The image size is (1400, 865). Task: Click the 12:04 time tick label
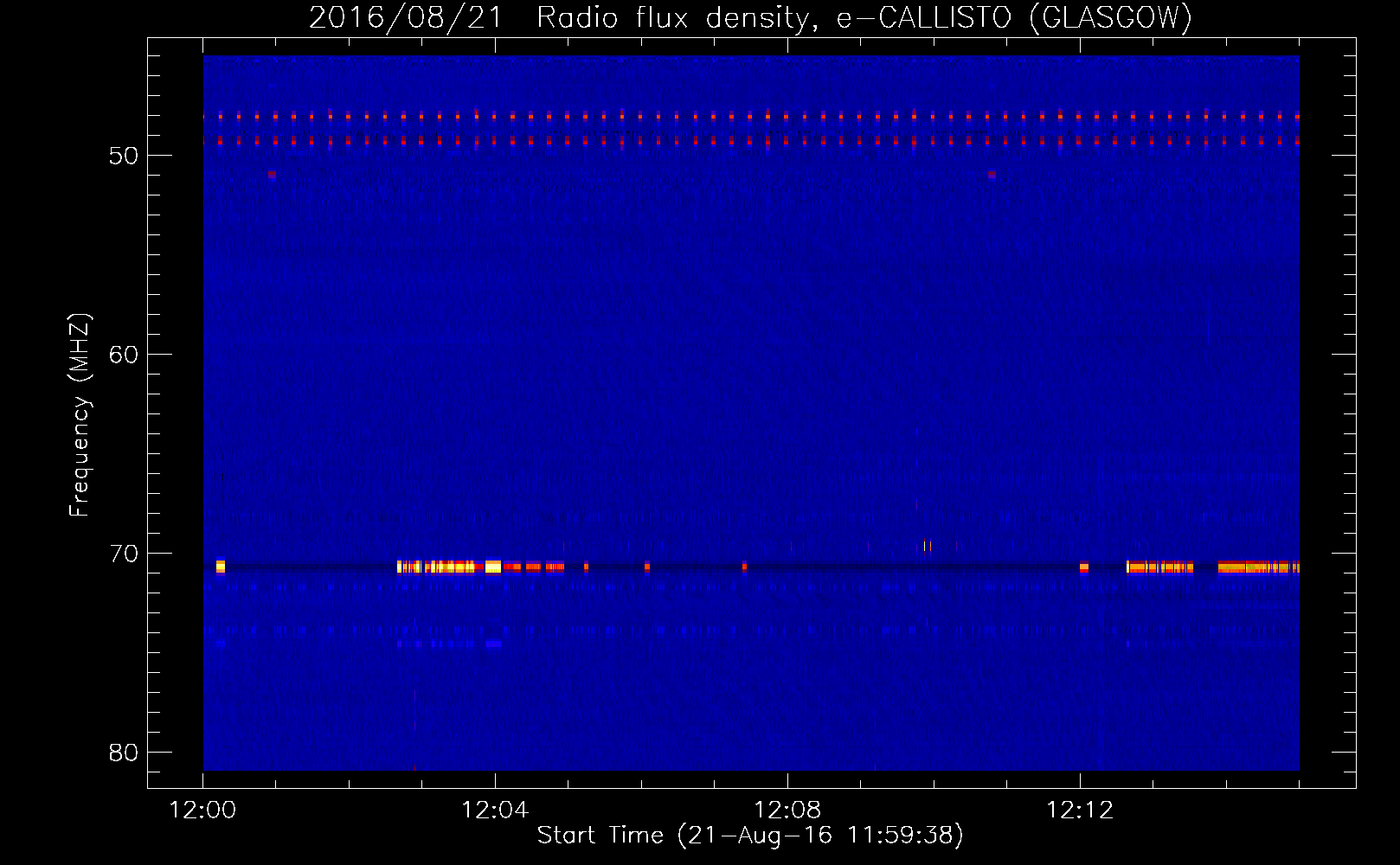[x=495, y=811]
